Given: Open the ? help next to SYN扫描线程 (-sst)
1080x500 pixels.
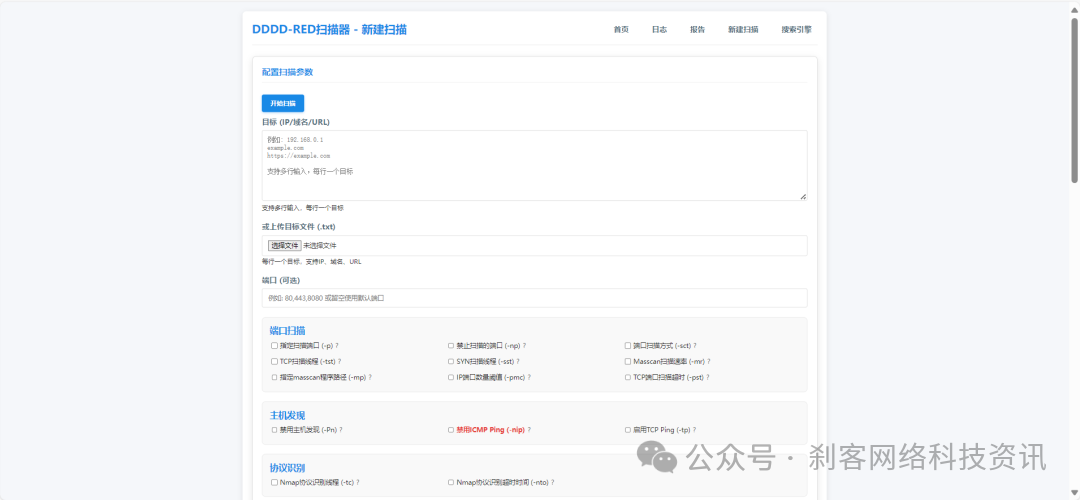Looking at the screenshot, I should (x=517, y=362).
